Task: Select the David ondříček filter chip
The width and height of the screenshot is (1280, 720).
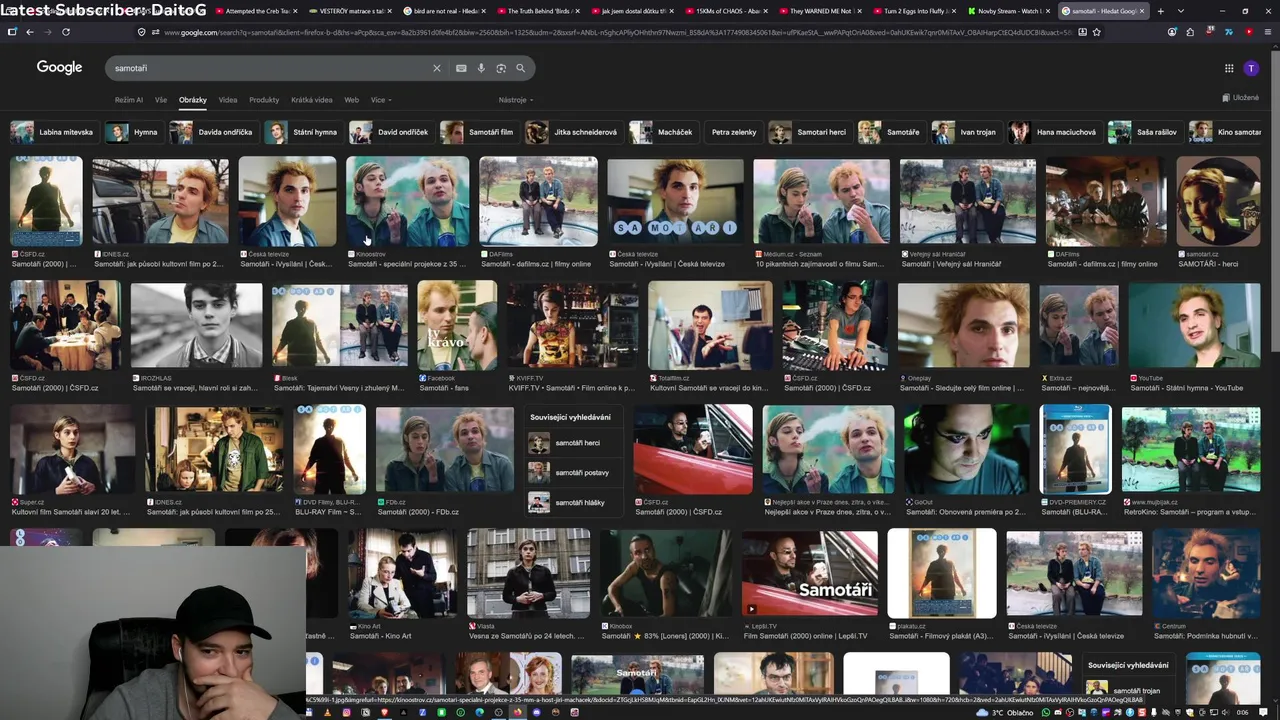Action: coord(391,132)
